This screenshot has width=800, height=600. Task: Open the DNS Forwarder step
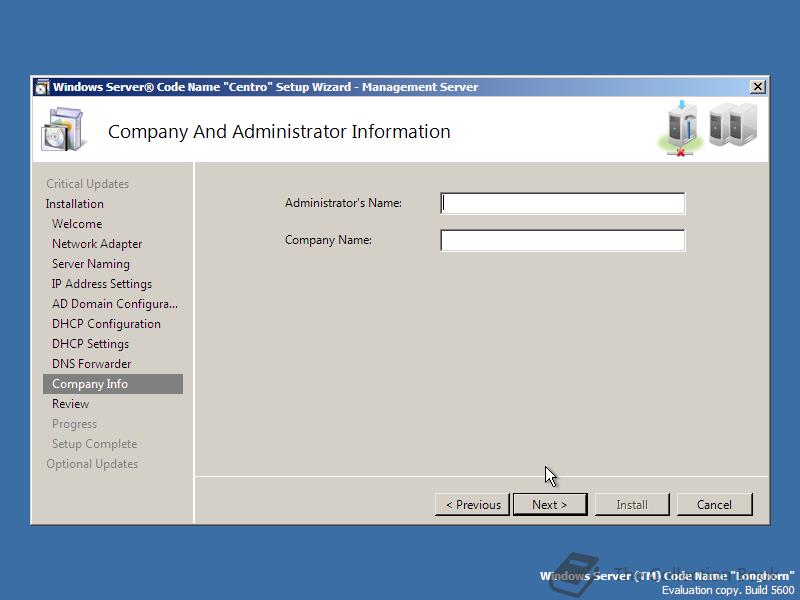coord(91,363)
